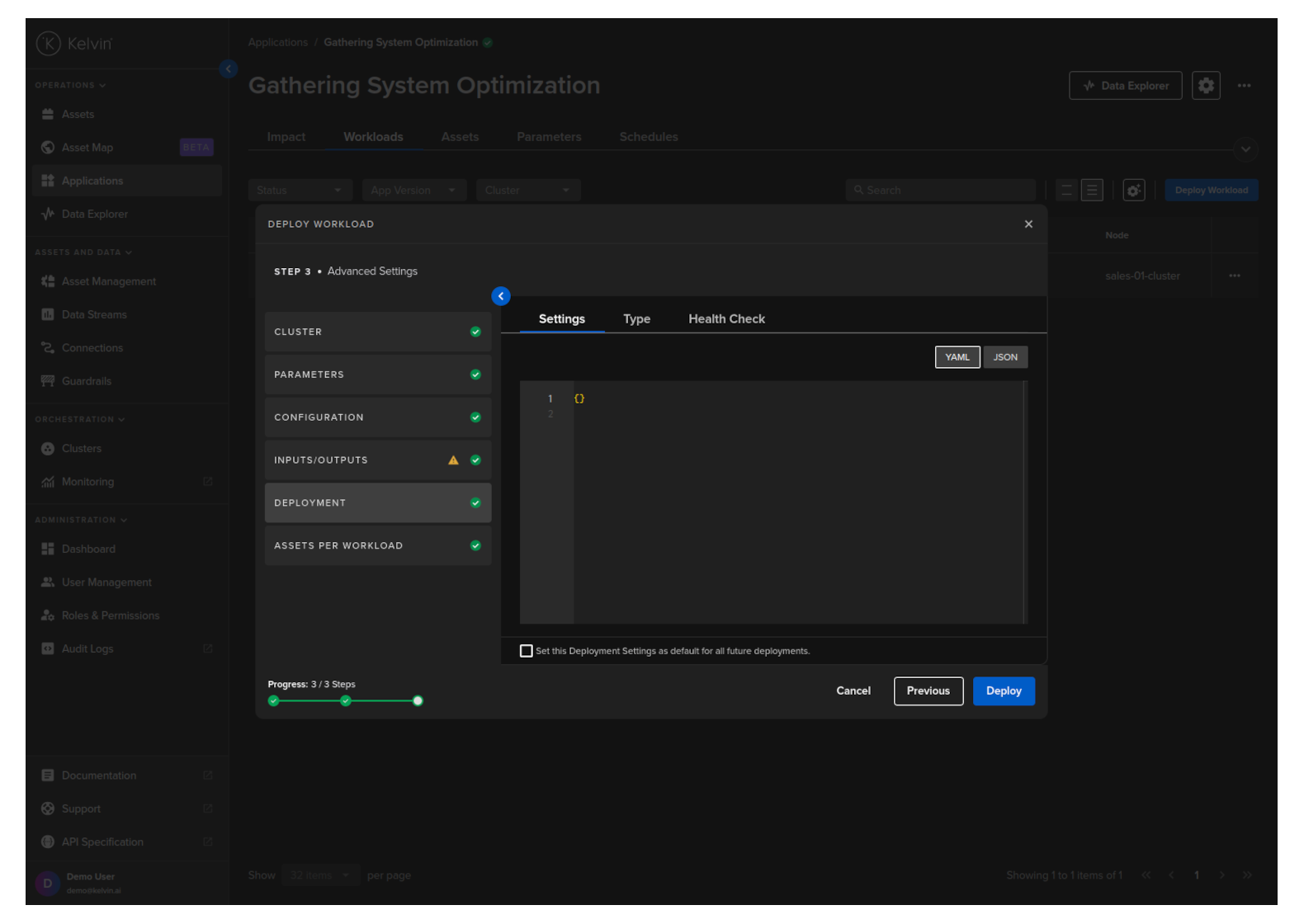Open the App Version filter dropdown
This screenshot has width=1304, height=924.
tap(413, 191)
